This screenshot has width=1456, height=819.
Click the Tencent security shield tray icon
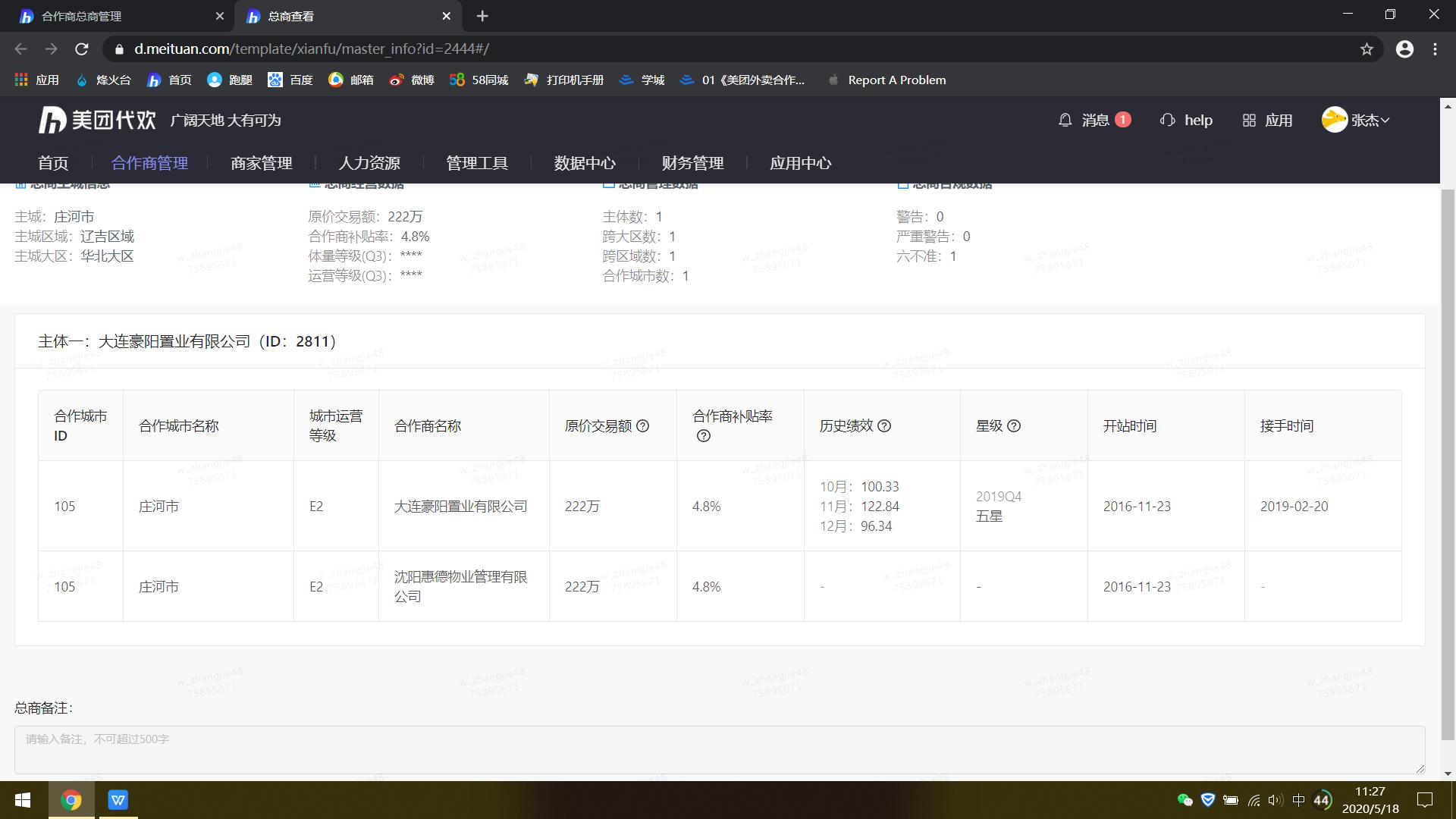pyautogui.click(x=1208, y=800)
